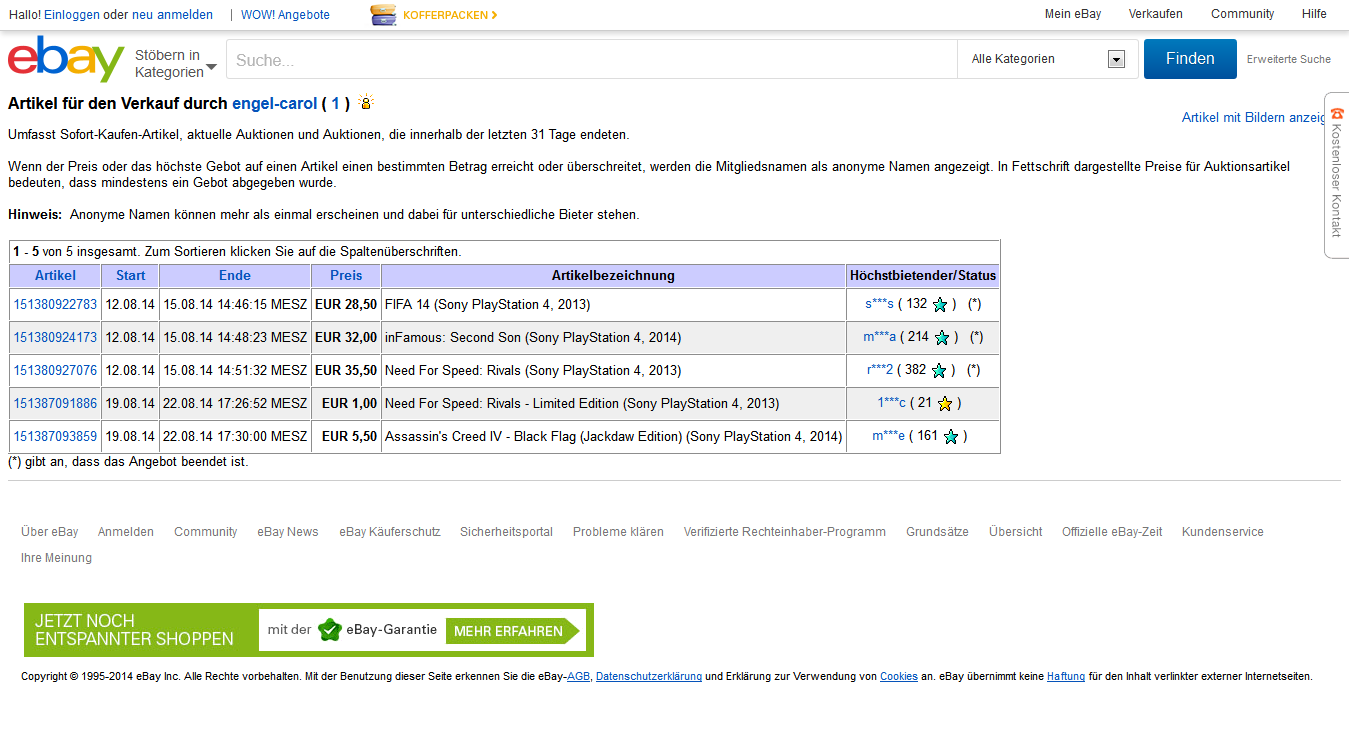Open WOW! Angebote link

coord(285,15)
